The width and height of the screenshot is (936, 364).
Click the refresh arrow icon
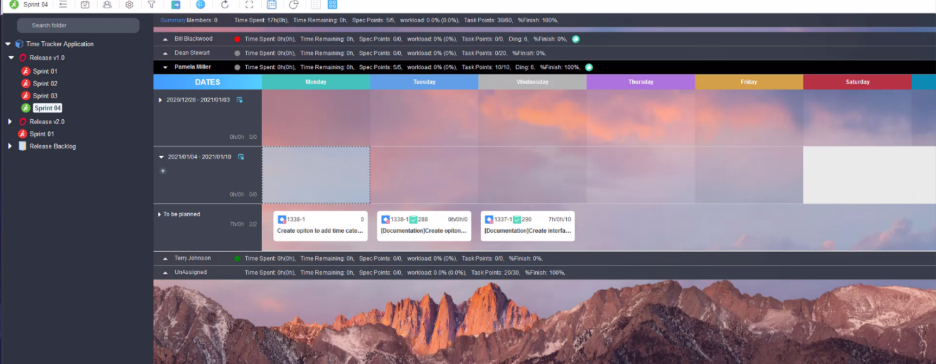point(224,5)
